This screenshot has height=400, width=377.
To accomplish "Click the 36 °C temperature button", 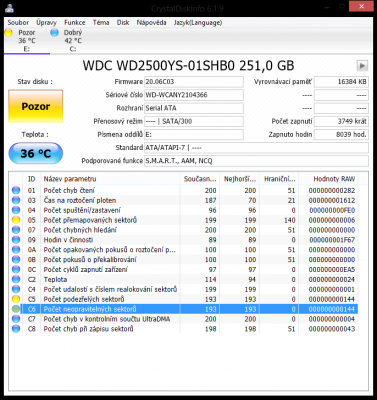I will tap(36, 153).
